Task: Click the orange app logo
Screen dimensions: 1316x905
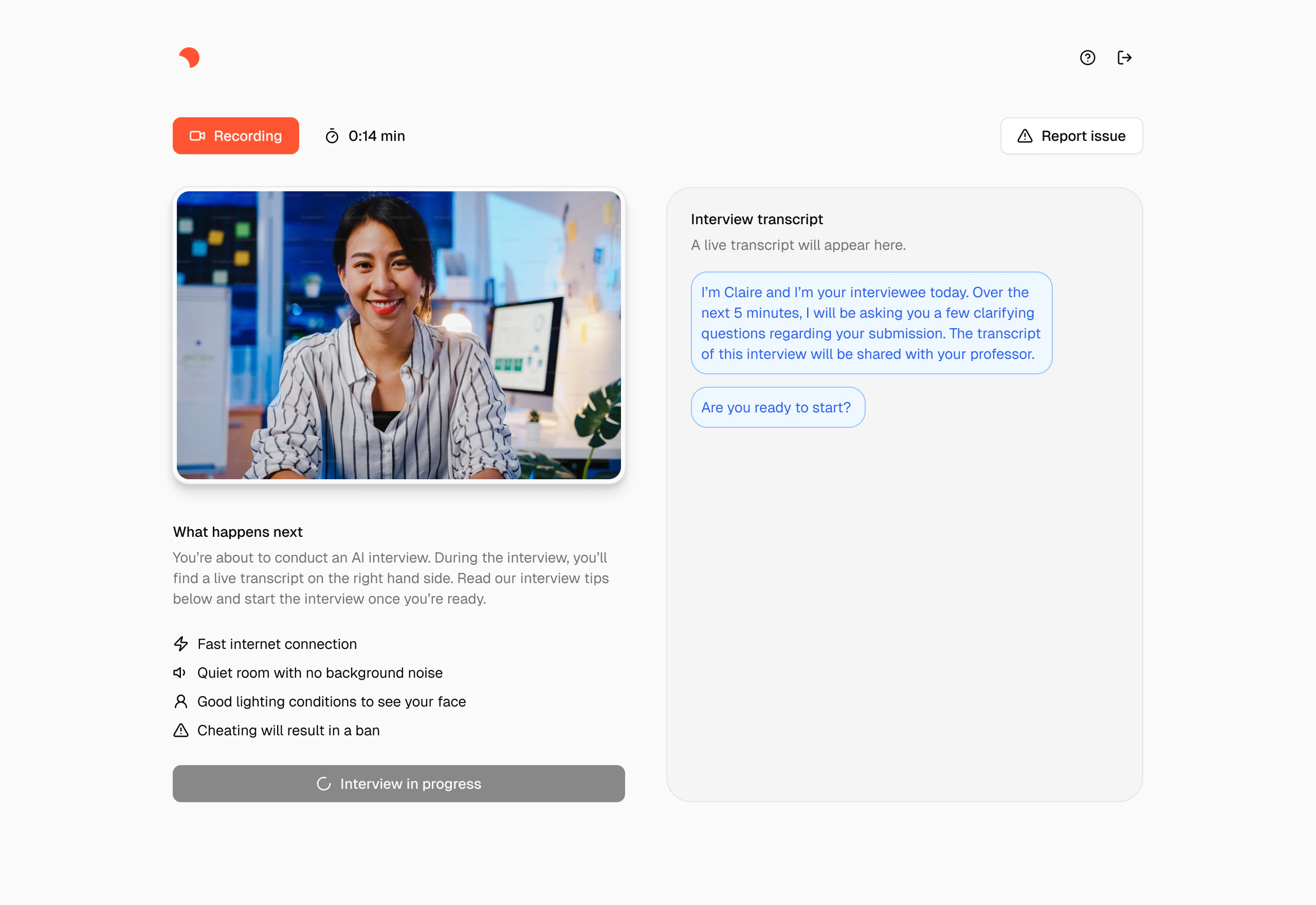Action: click(x=189, y=57)
